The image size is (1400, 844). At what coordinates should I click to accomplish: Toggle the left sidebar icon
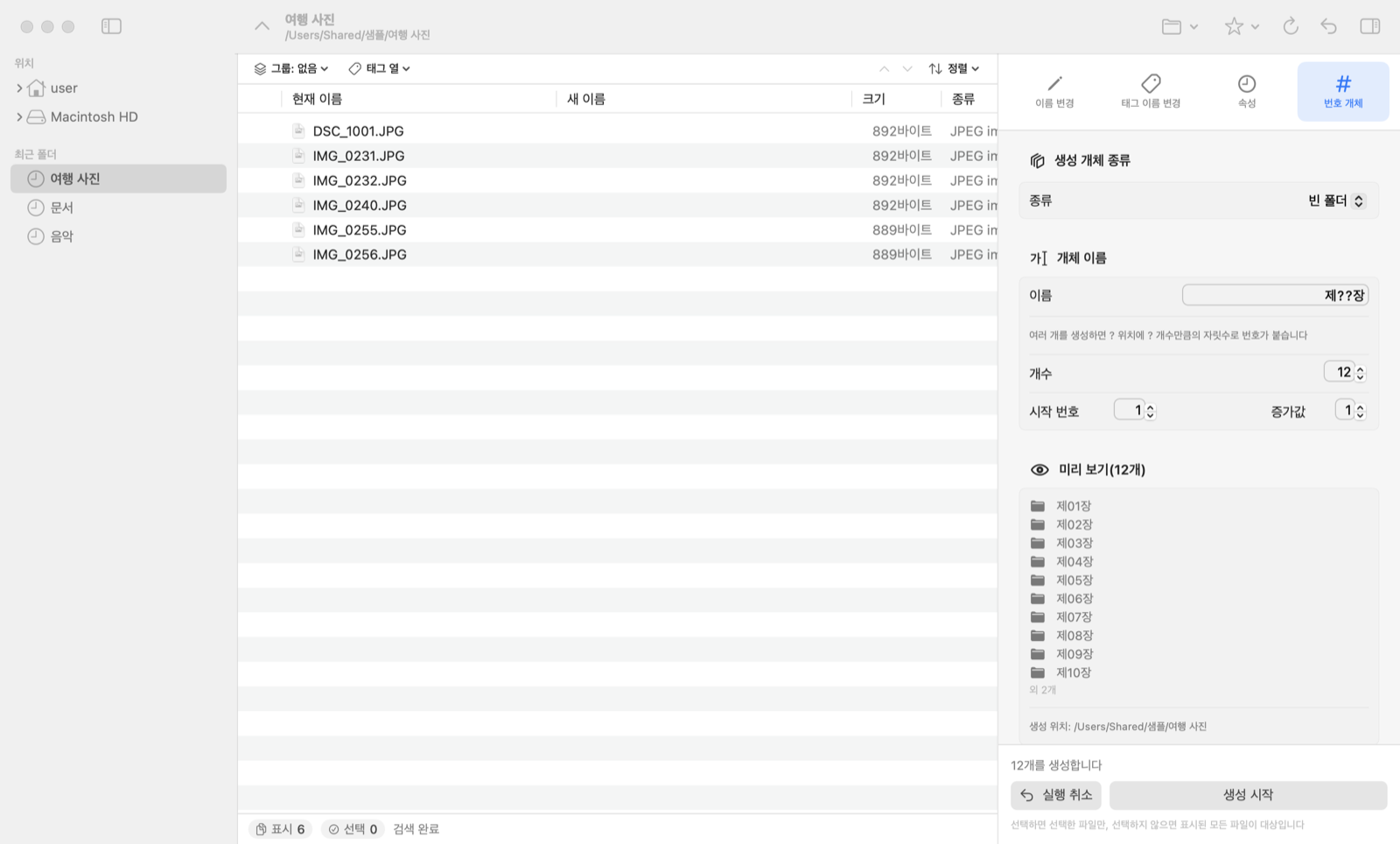click(111, 26)
